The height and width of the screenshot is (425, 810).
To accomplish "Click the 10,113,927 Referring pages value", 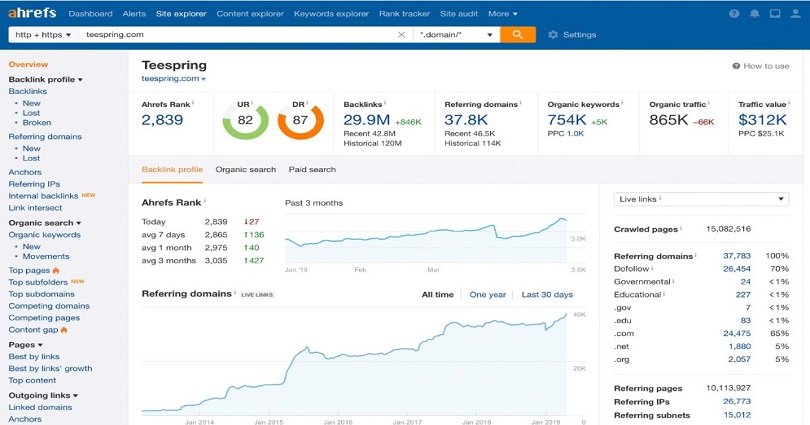I will (728, 388).
